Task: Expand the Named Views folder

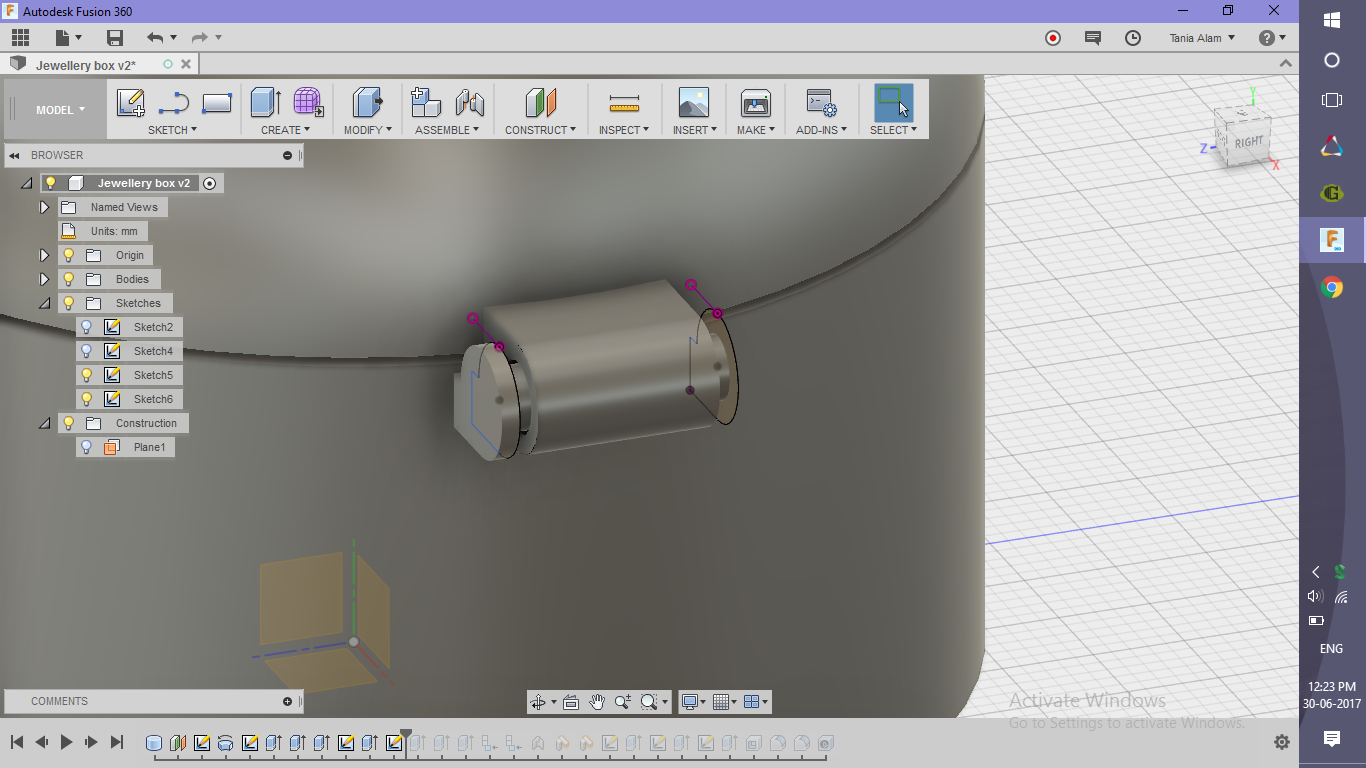Action: (44, 207)
